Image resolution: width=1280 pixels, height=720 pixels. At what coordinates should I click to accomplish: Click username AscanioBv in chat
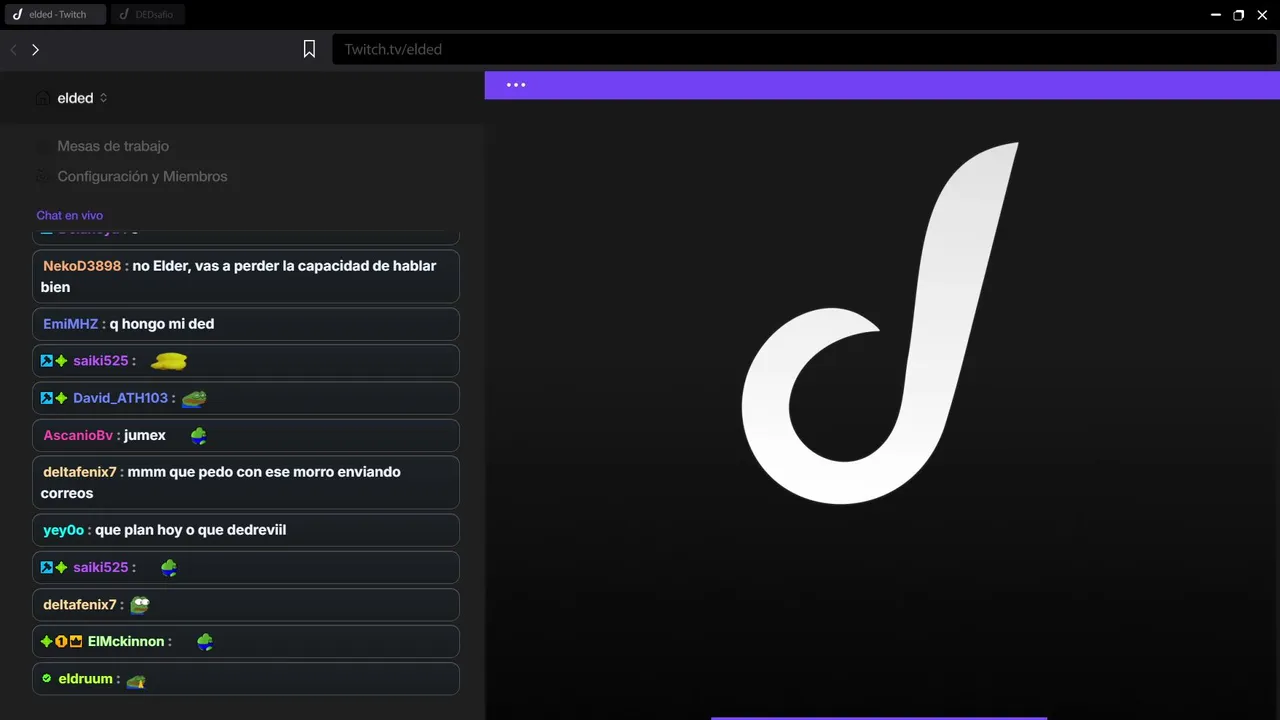click(x=78, y=435)
